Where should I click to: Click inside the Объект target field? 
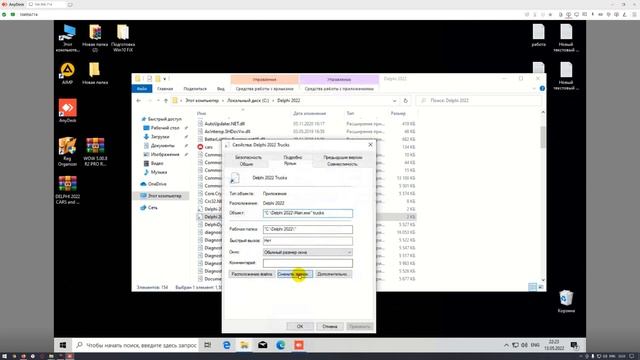308,213
